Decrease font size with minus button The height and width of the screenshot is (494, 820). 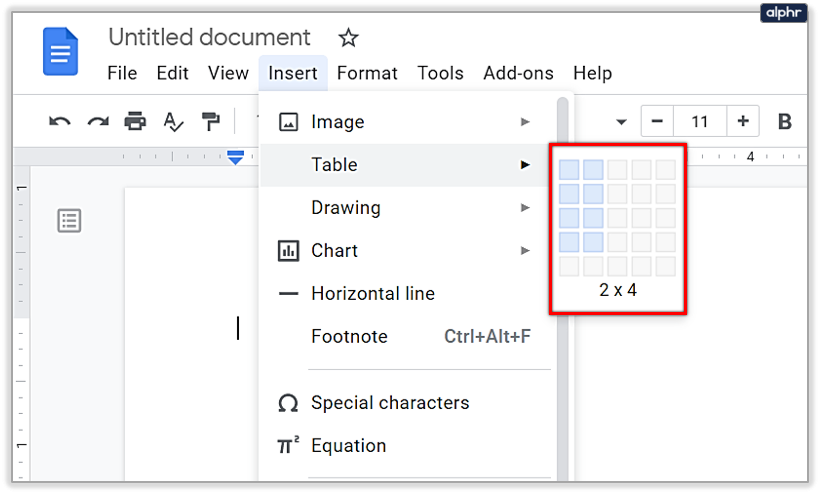tap(657, 122)
